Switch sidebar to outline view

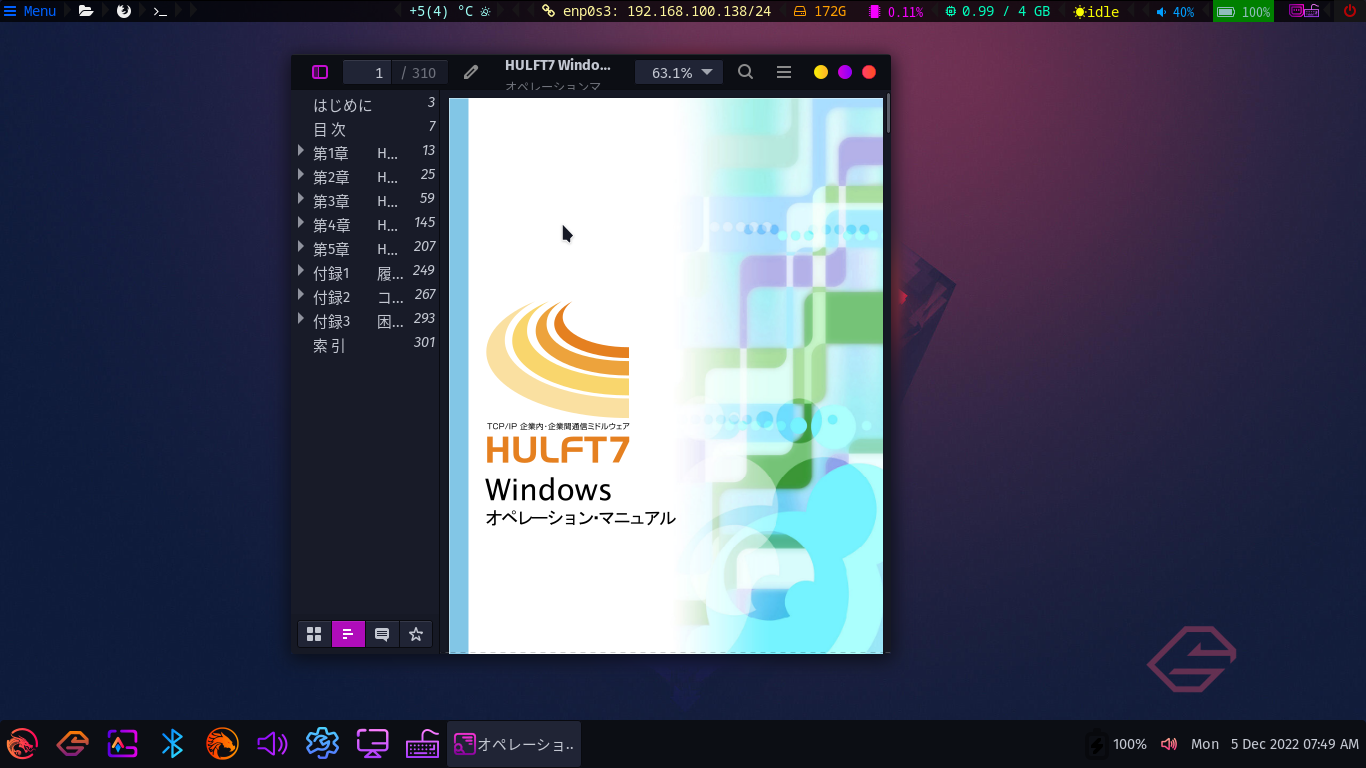point(348,634)
